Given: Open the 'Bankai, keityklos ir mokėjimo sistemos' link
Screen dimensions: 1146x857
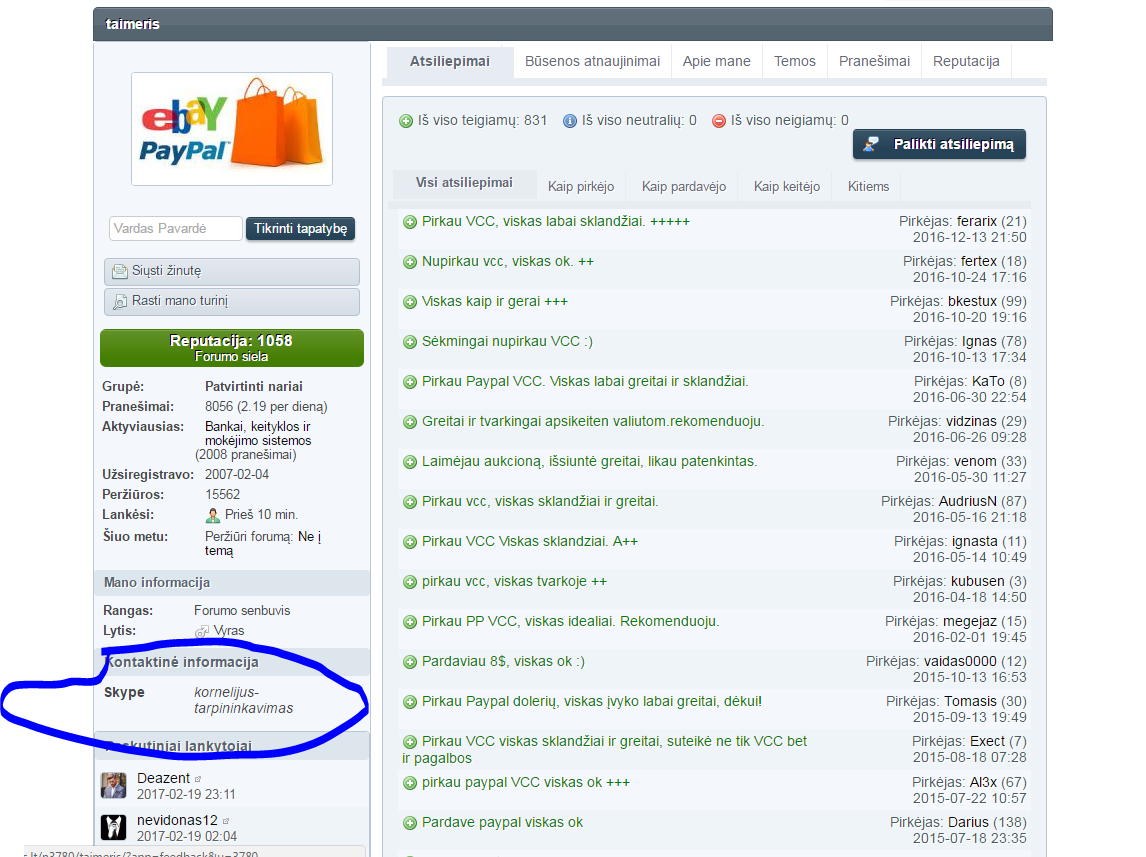Looking at the screenshot, I should tap(258, 434).
